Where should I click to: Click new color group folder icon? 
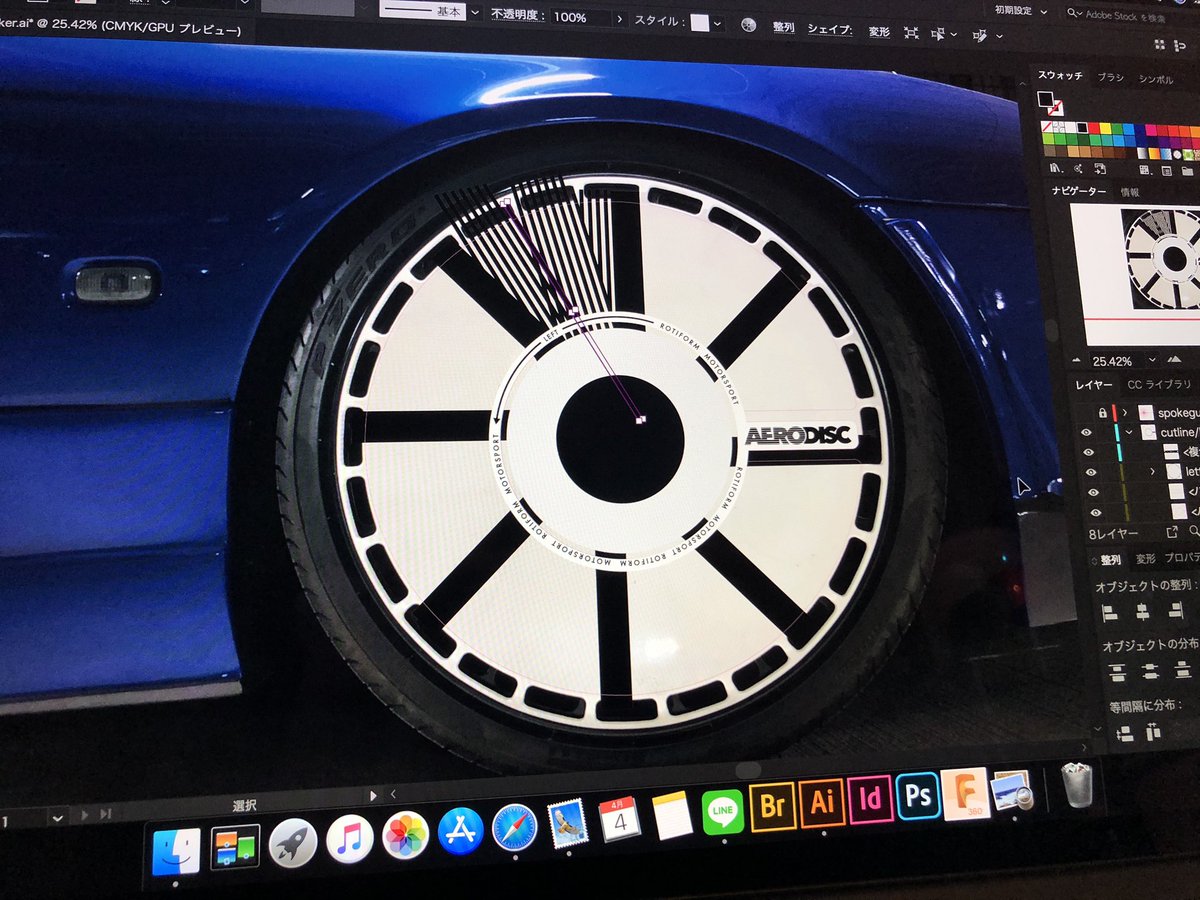coord(1187,171)
